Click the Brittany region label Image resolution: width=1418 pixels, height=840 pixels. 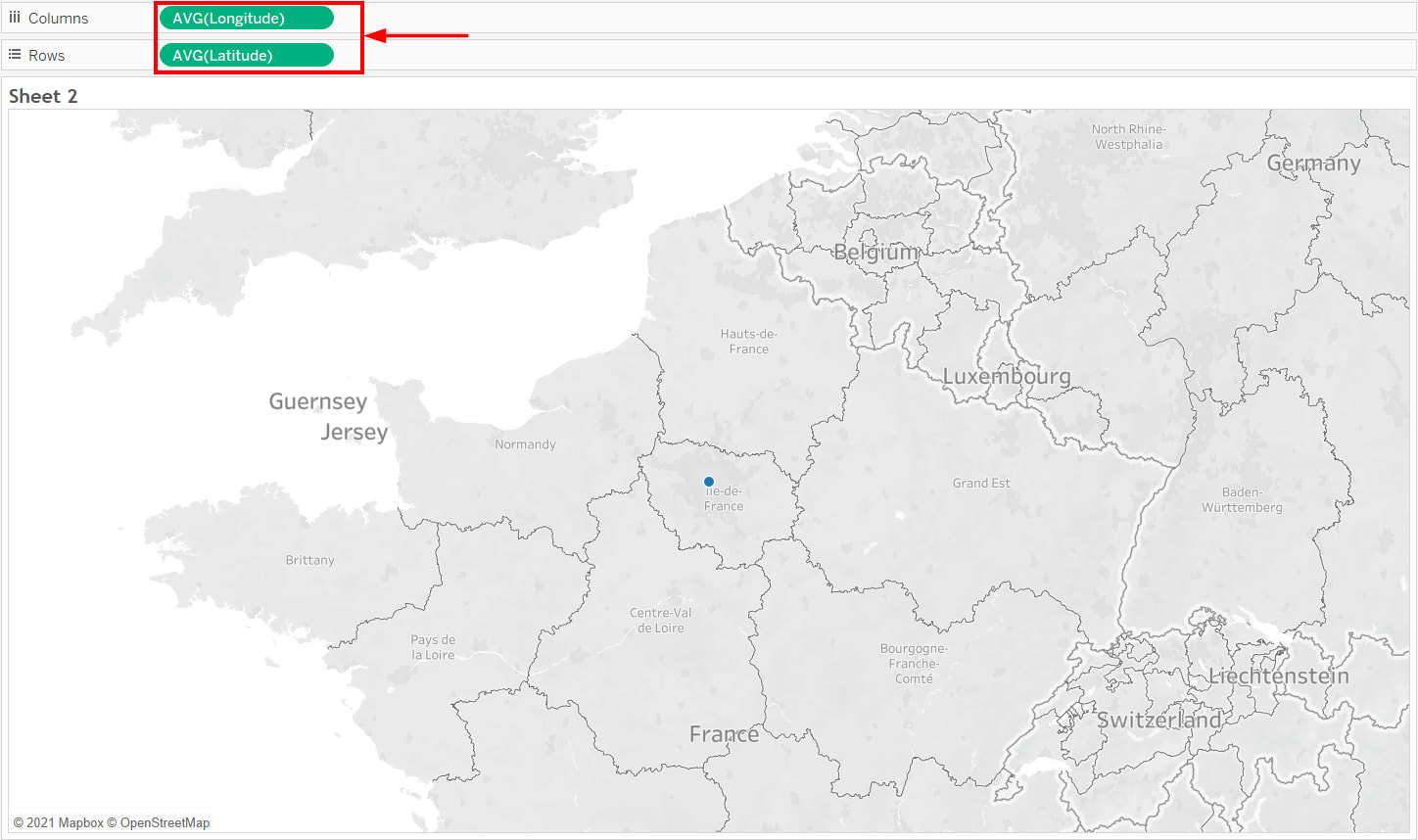pyautogui.click(x=309, y=560)
